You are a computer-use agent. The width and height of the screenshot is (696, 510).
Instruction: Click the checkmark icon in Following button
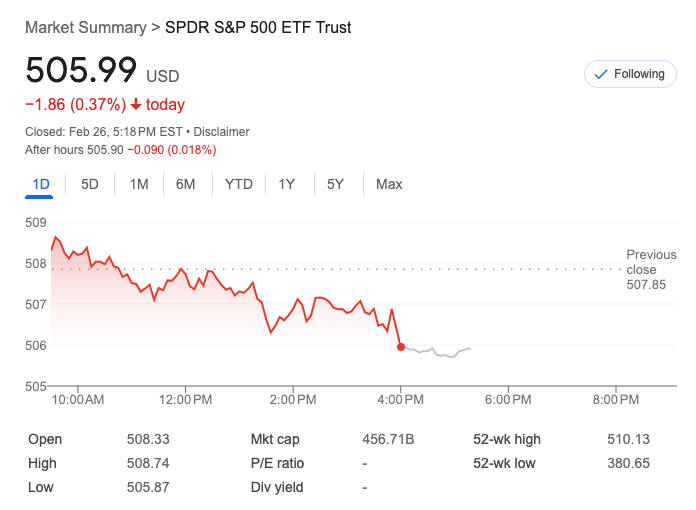click(601, 74)
